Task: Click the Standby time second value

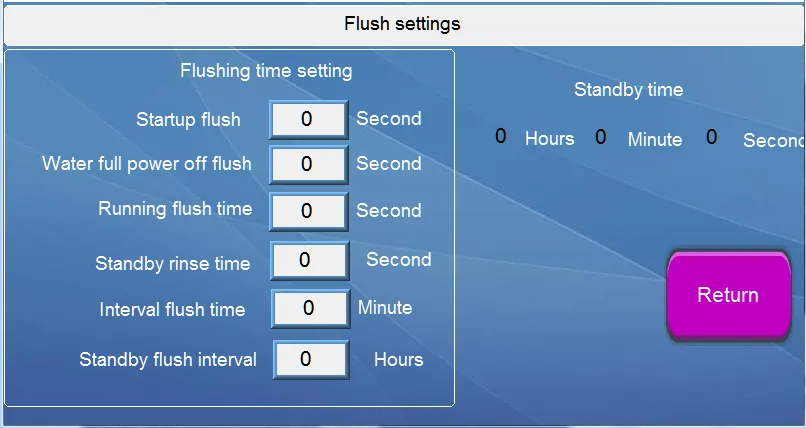Action: point(712,137)
